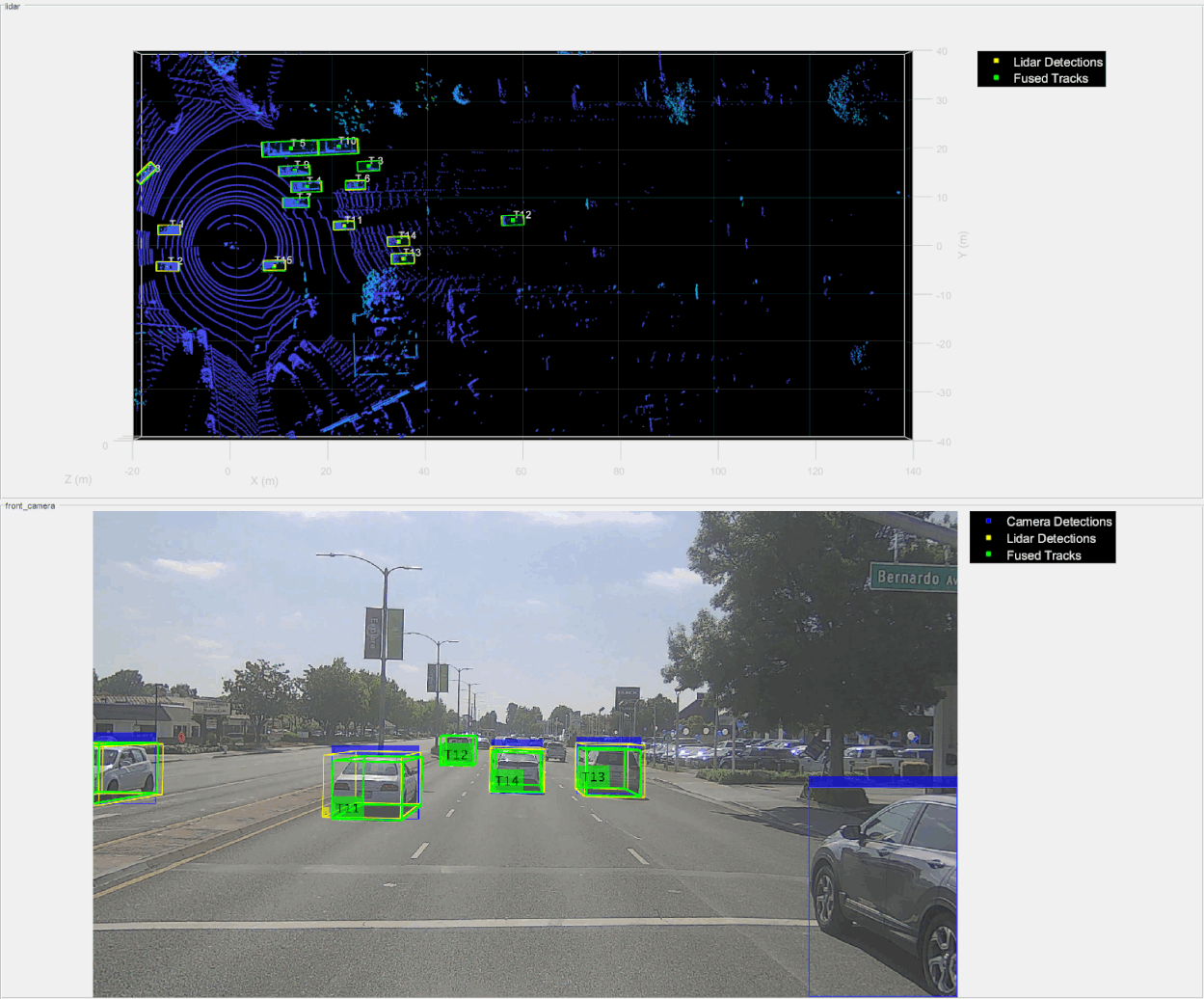Image resolution: width=1204 pixels, height=999 pixels.
Task: Click the Z (m) axis label
Action: [78, 478]
